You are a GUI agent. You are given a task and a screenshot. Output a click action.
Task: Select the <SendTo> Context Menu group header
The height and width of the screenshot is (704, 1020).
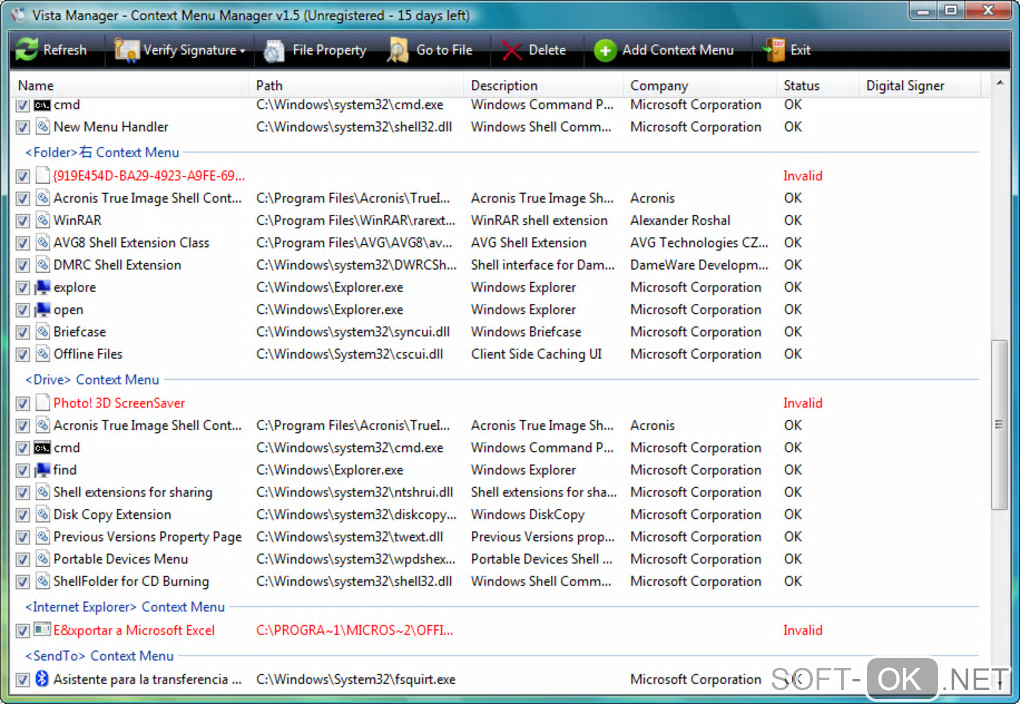point(100,655)
